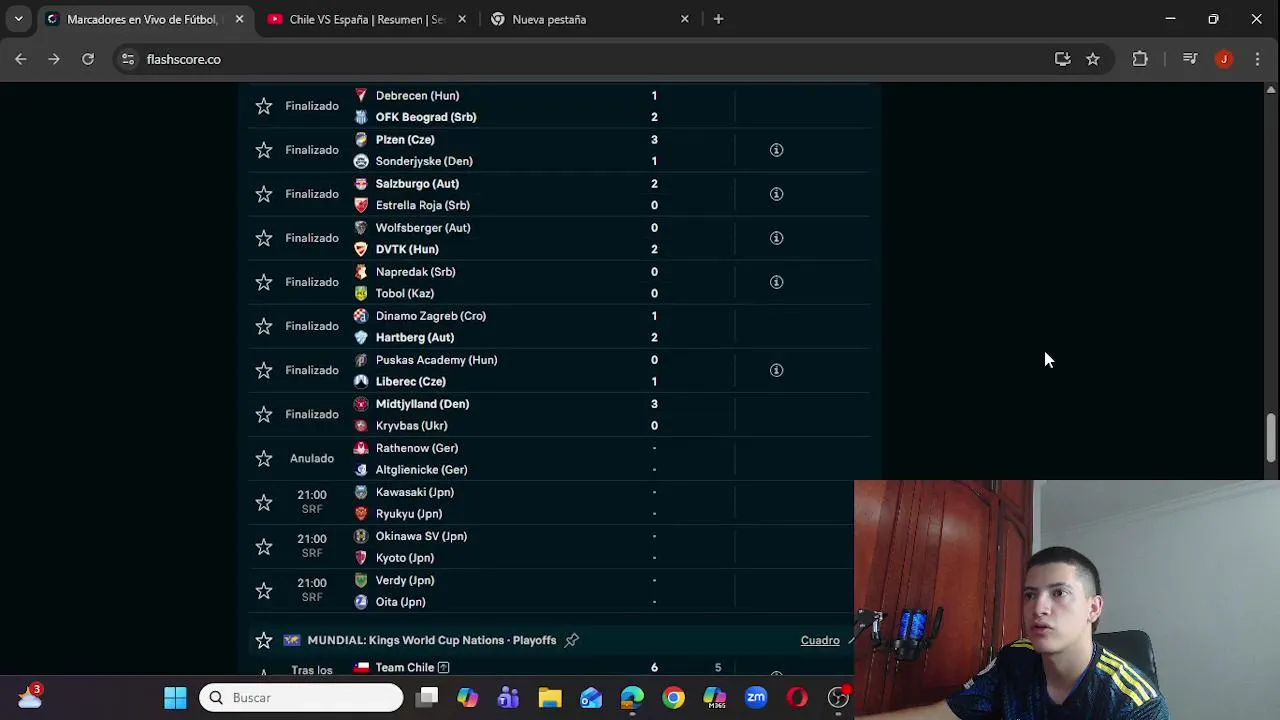The image size is (1280, 720).
Task: Open Opera browser from the taskbar
Action: [x=797, y=697]
